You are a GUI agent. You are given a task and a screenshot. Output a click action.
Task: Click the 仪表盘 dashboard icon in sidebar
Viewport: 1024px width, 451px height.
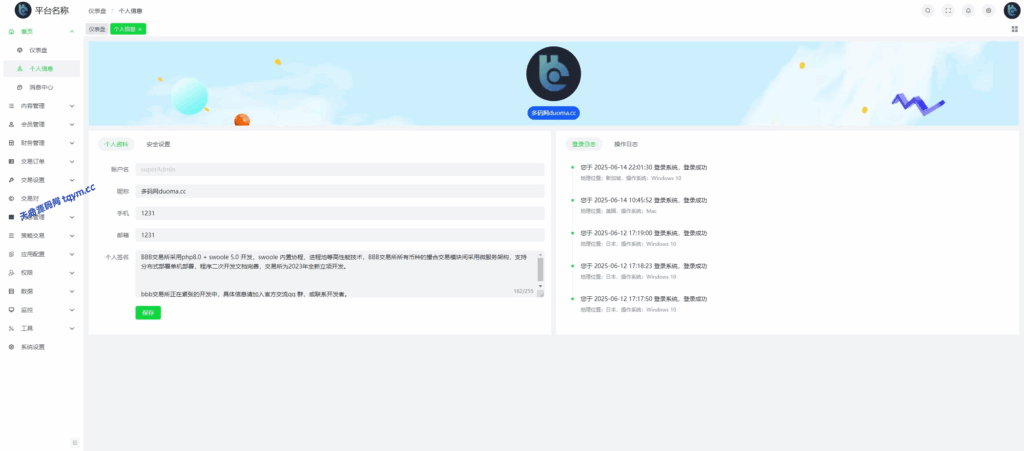click(20, 50)
